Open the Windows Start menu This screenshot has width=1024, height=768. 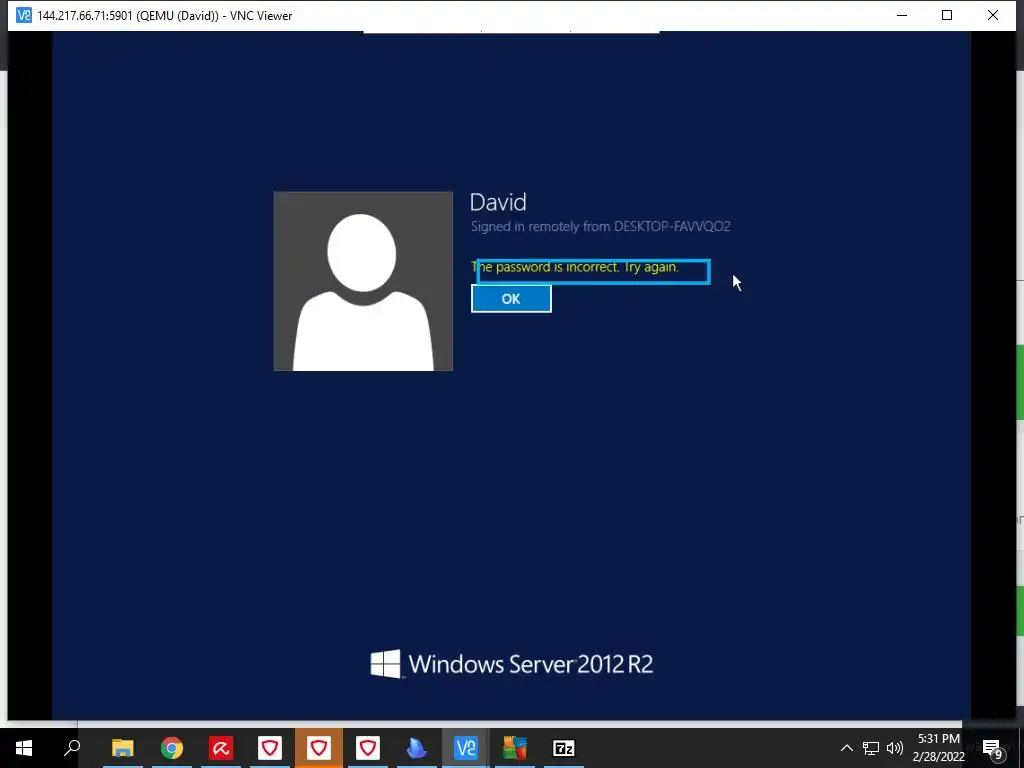tap(24, 748)
